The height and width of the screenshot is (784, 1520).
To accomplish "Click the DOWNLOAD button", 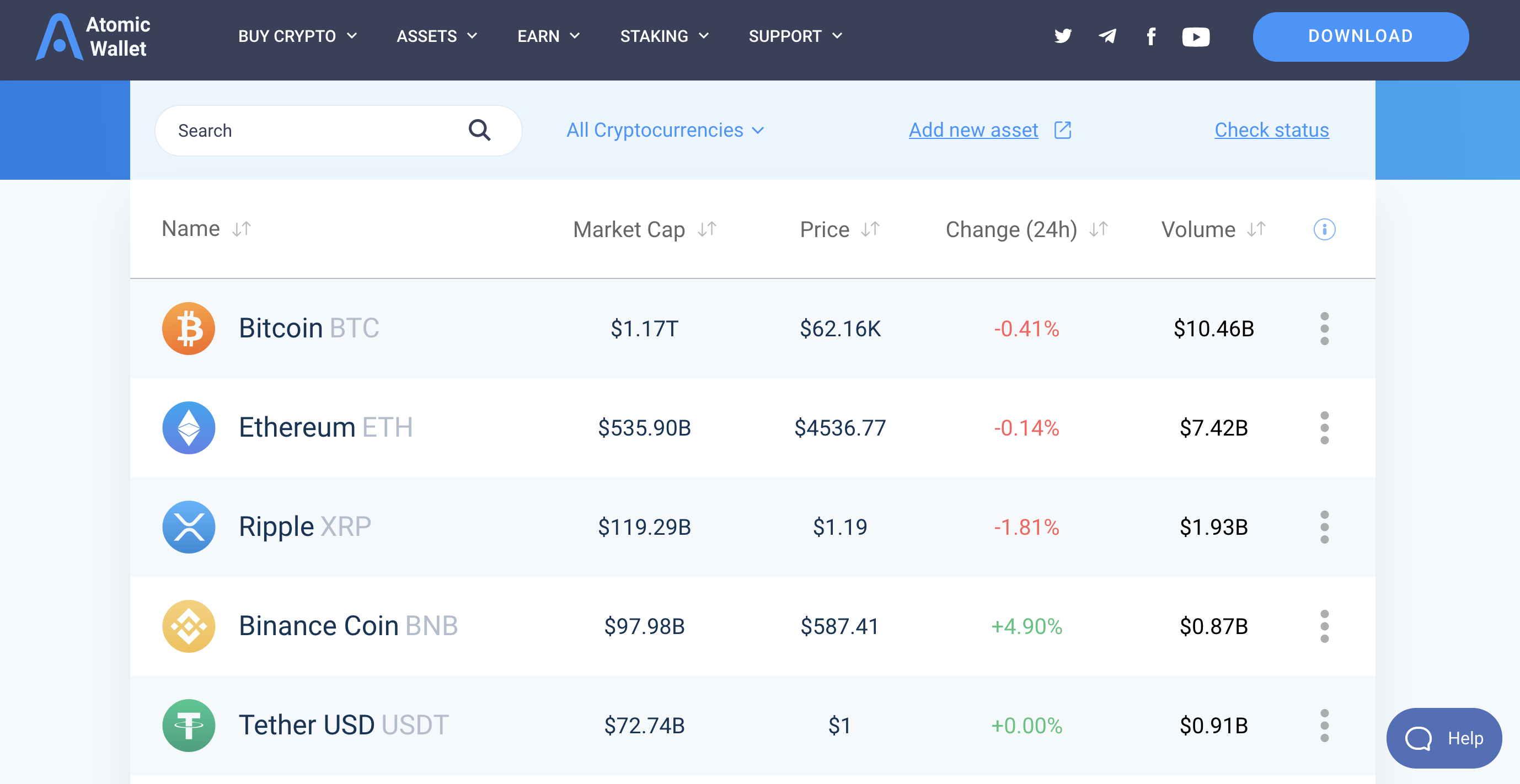I will (x=1360, y=36).
